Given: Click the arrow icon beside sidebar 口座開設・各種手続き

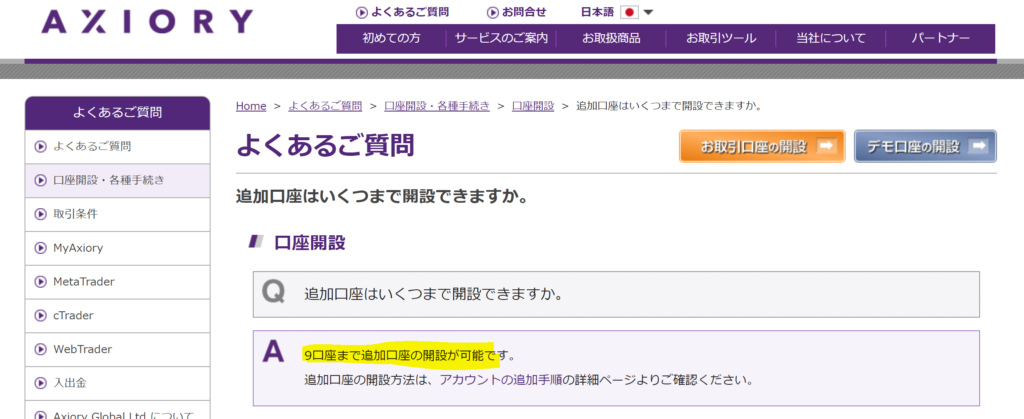Looking at the screenshot, I should pos(40,180).
